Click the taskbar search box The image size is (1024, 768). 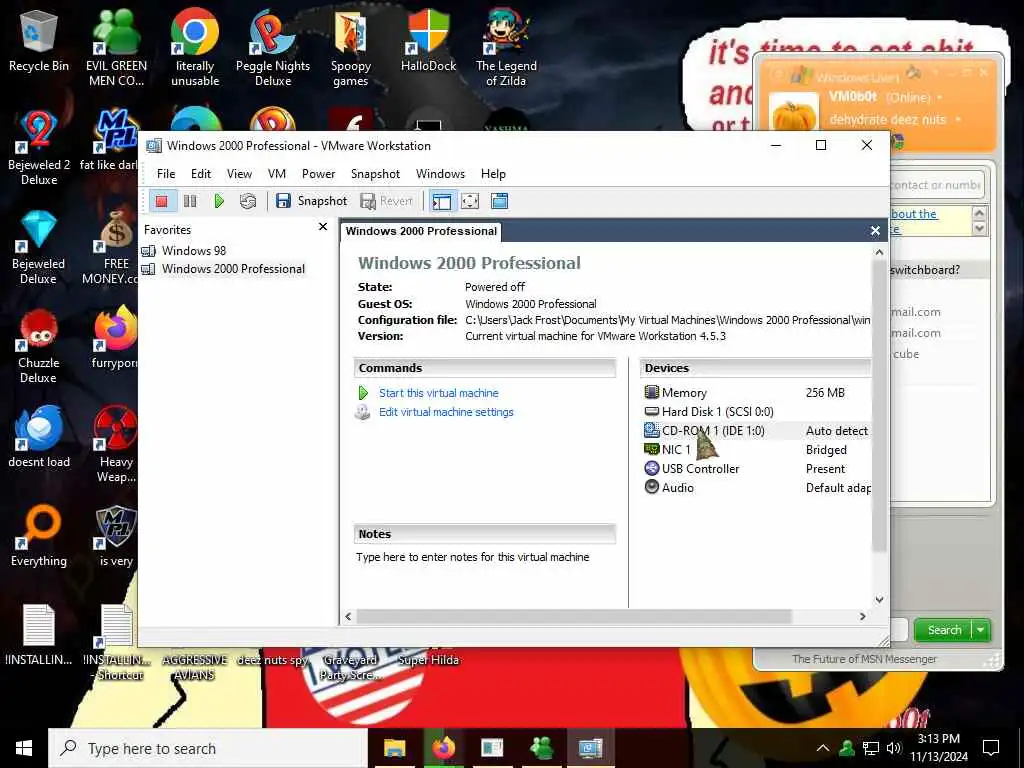(x=208, y=748)
